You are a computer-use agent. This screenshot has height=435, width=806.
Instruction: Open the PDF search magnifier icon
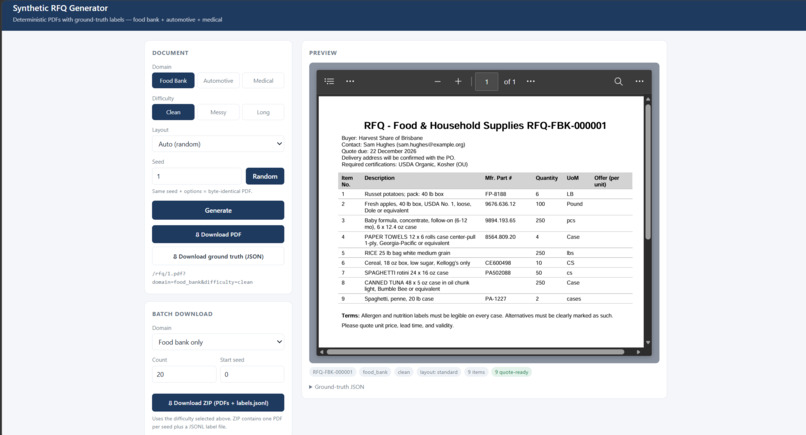point(618,81)
